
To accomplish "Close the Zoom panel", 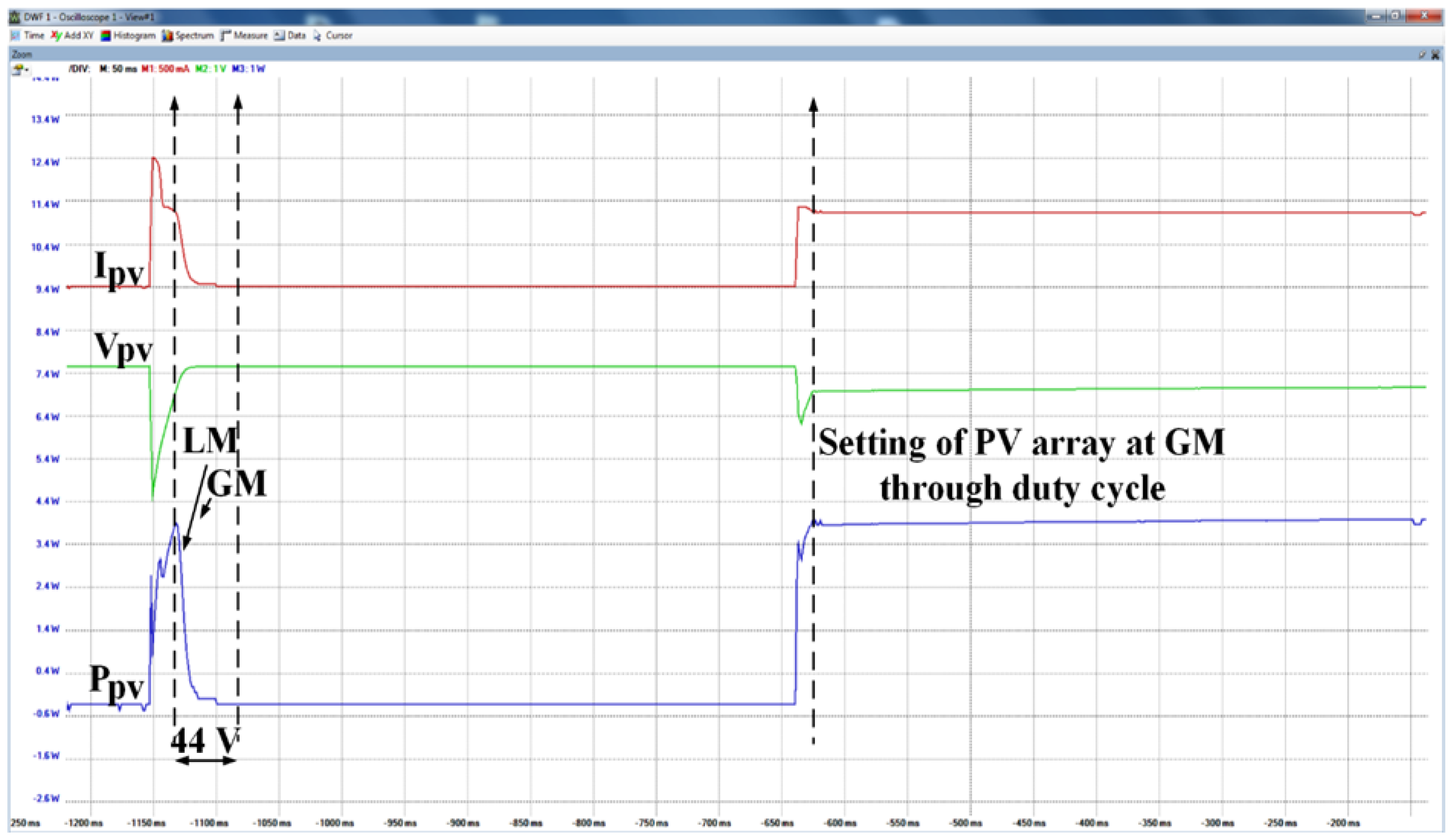I will point(1436,55).
